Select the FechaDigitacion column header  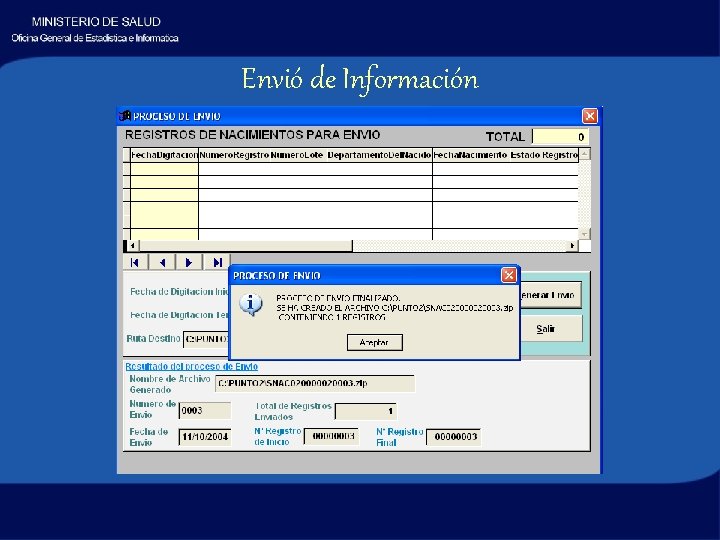(x=164, y=155)
